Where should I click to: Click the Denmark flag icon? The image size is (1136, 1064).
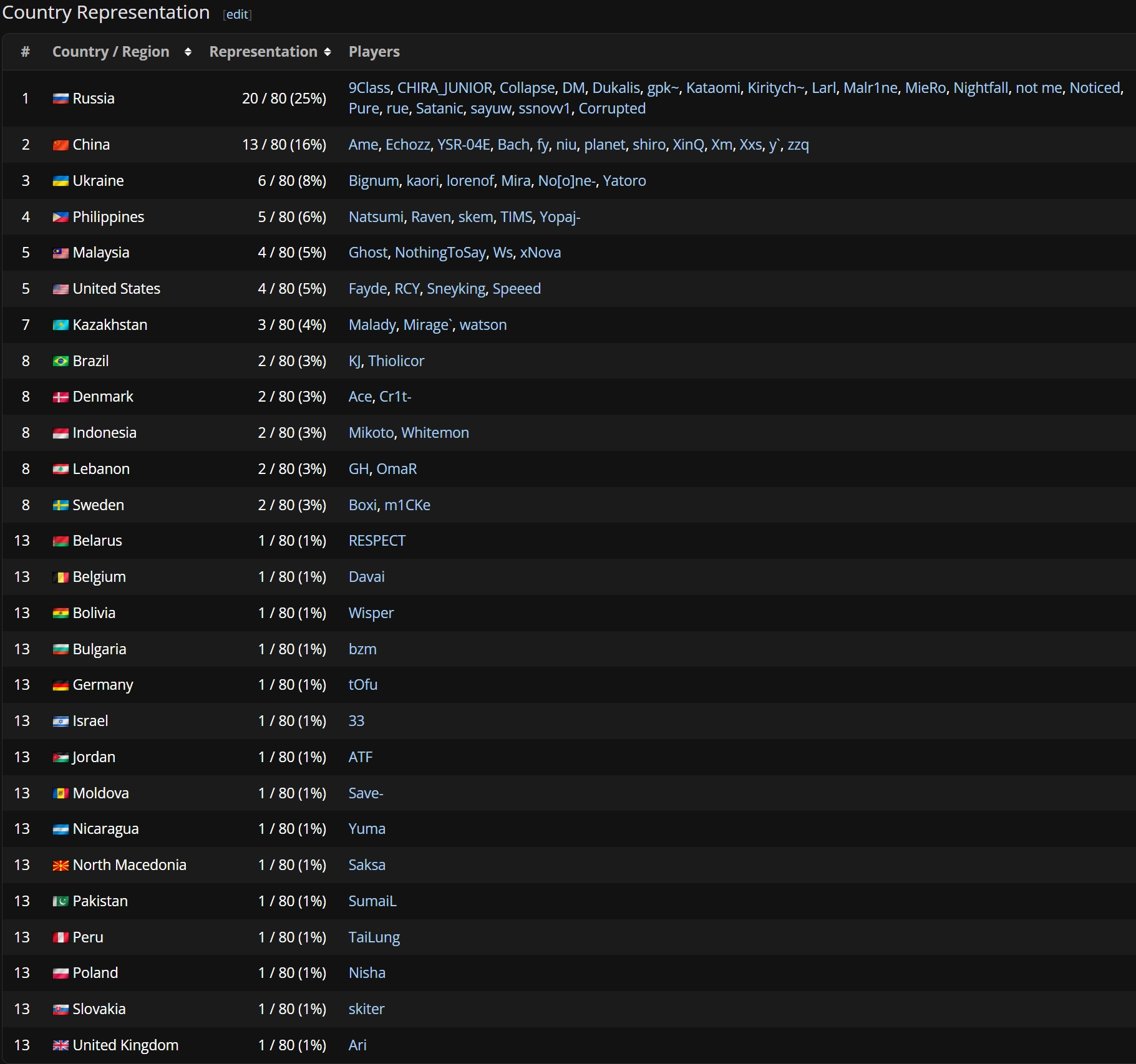coord(61,397)
